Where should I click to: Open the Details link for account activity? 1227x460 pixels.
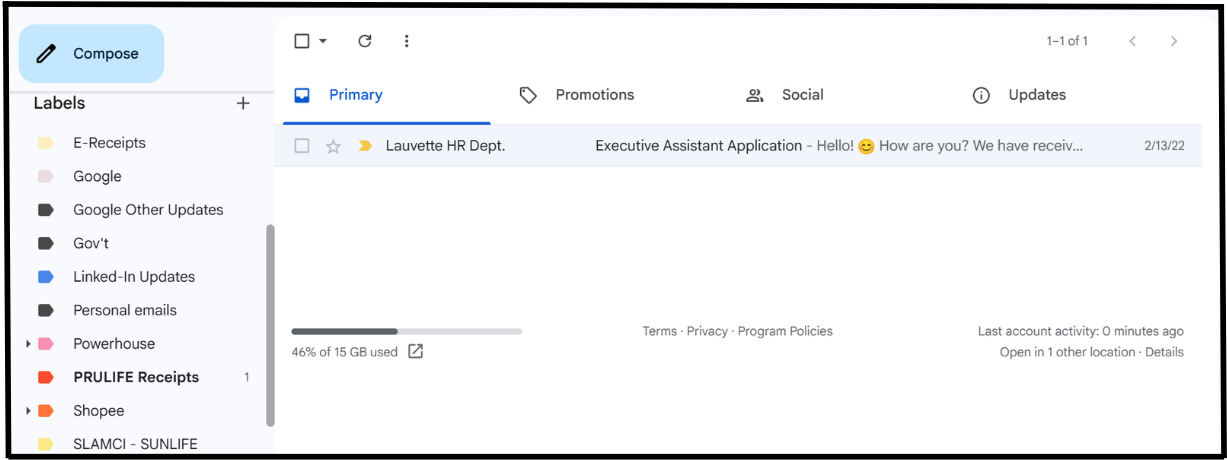[1164, 352]
